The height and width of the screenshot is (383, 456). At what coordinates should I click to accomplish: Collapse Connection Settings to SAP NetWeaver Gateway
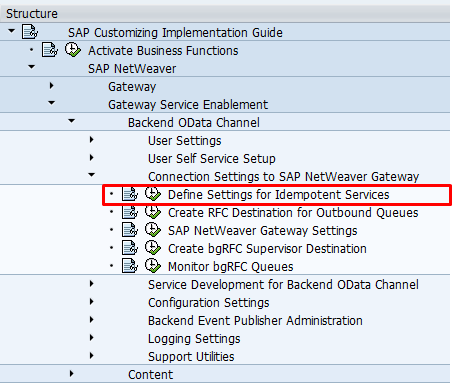[91, 175]
